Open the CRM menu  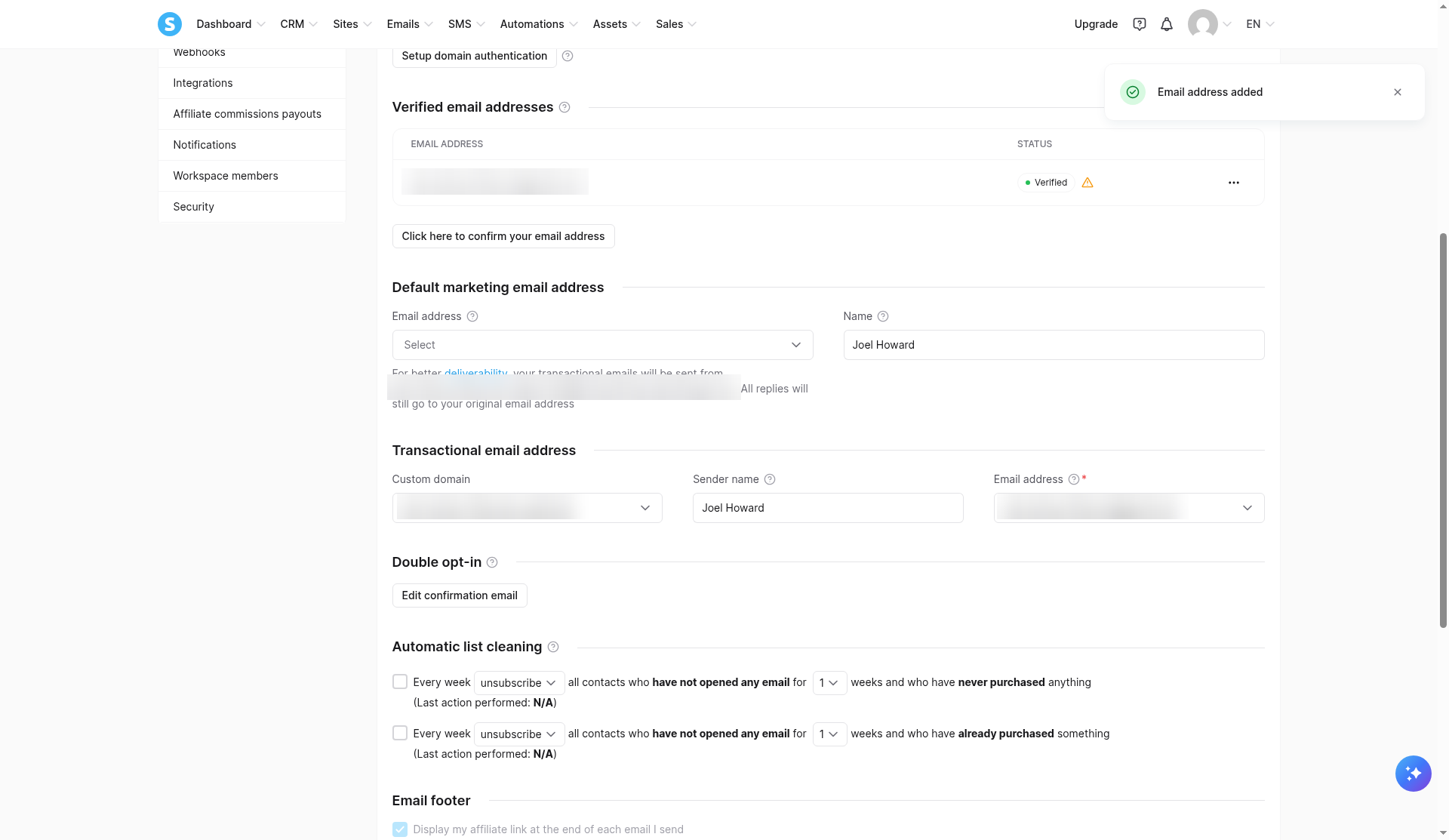click(299, 24)
